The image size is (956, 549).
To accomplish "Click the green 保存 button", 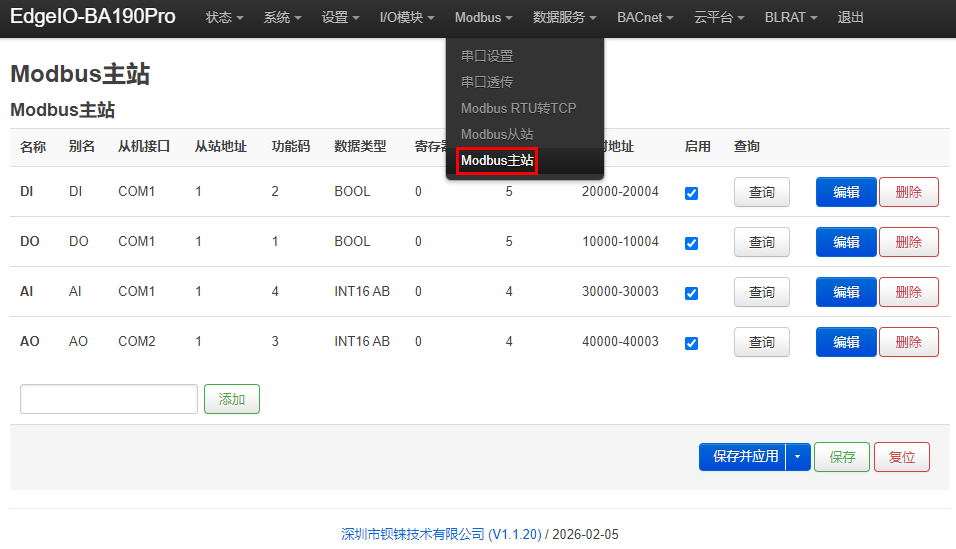I will point(842,457).
